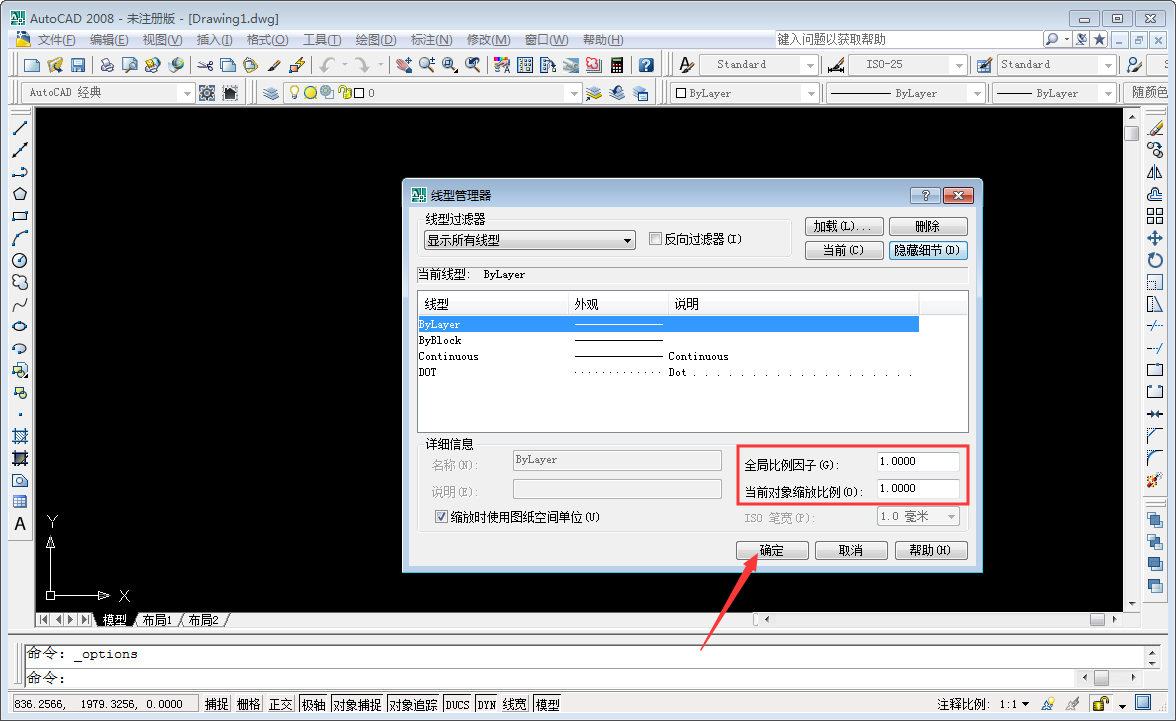The height and width of the screenshot is (721, 1176).
Task: Click the 全局比例因子 input field
Action: point(917,461)
